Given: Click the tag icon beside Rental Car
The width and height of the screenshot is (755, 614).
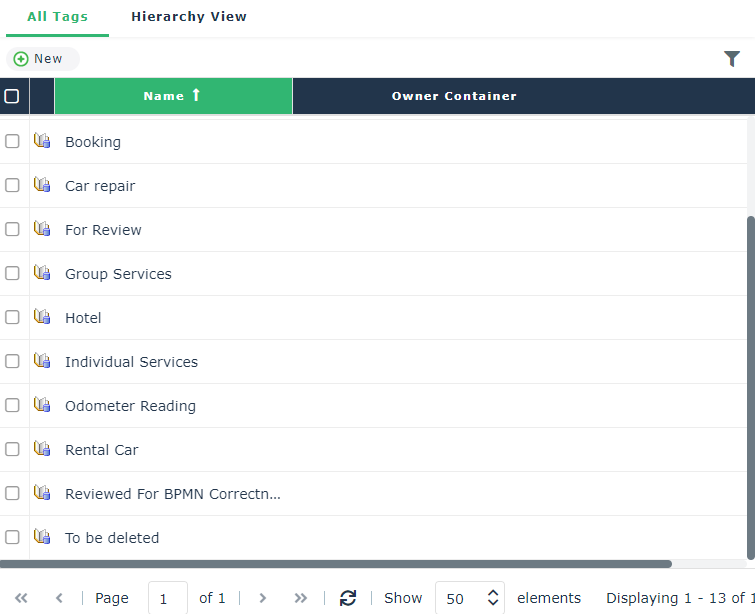Looking at the screenshot, I should [42, 449].
